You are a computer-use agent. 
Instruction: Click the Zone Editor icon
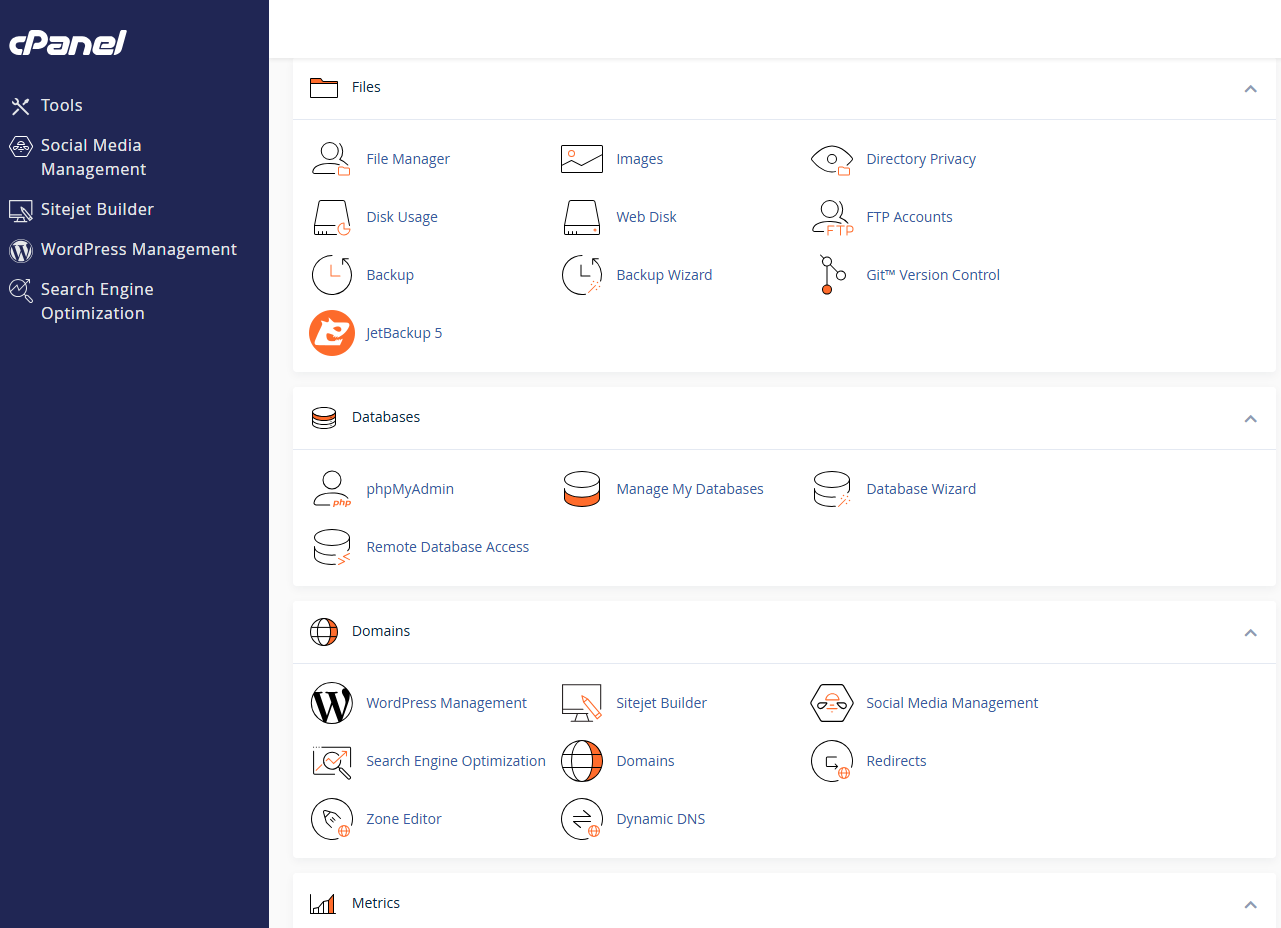[331, 819]
